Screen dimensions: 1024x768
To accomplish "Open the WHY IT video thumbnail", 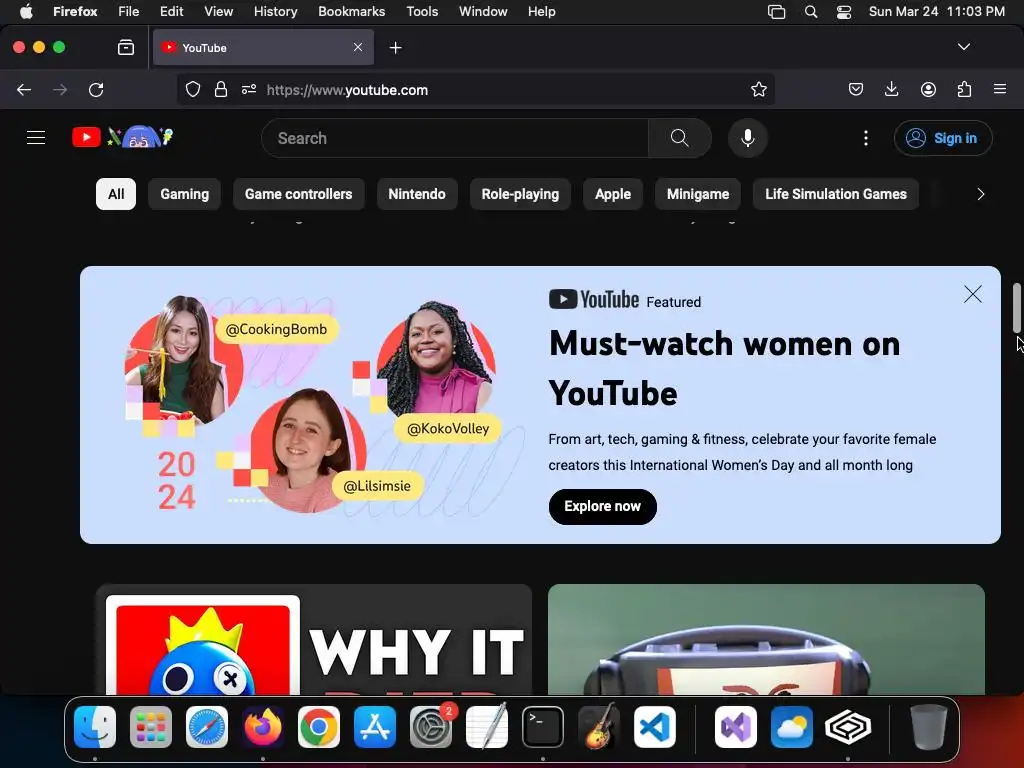I will point(314,640).
